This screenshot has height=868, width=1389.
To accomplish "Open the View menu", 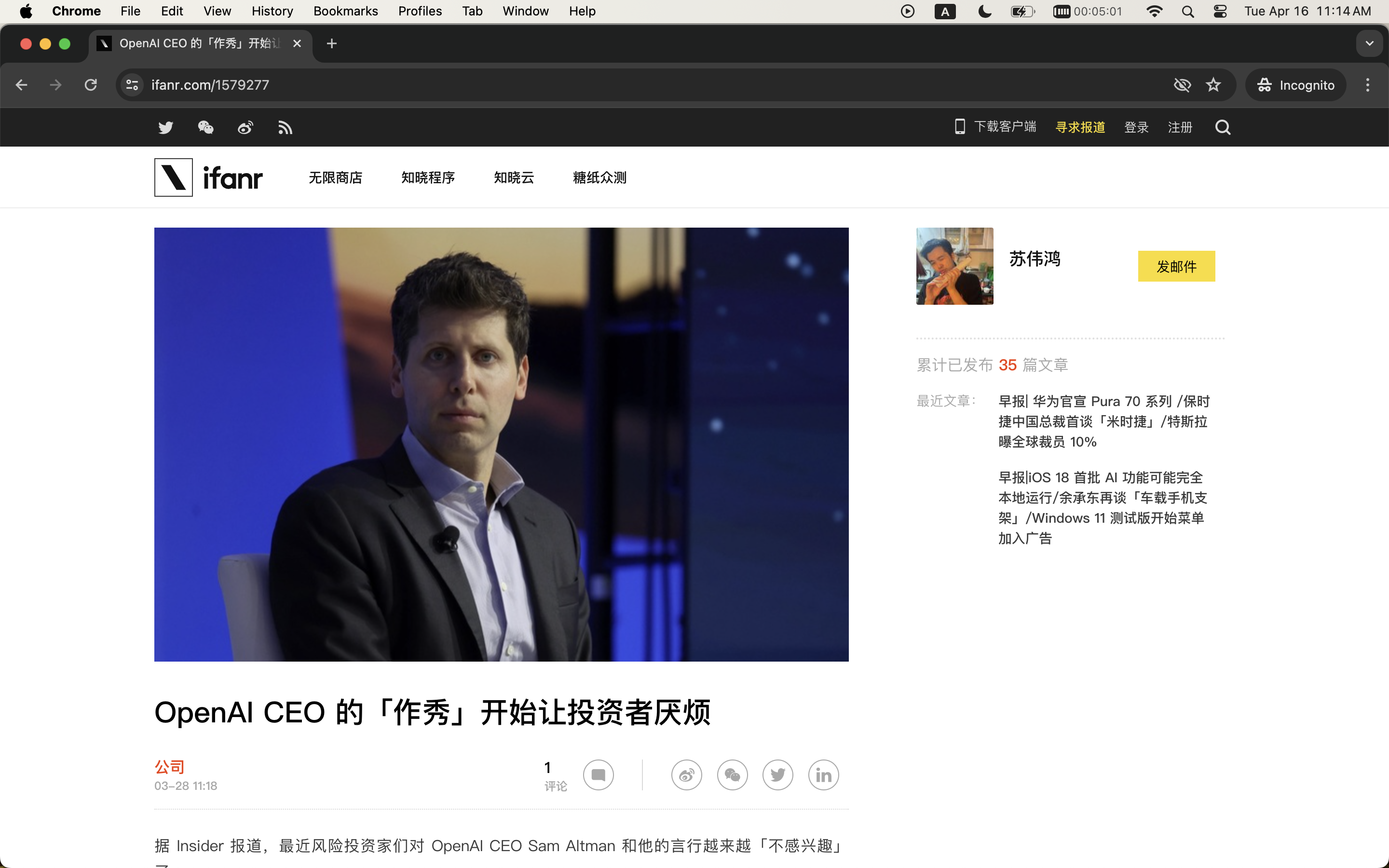I will (x=217, y=11).
